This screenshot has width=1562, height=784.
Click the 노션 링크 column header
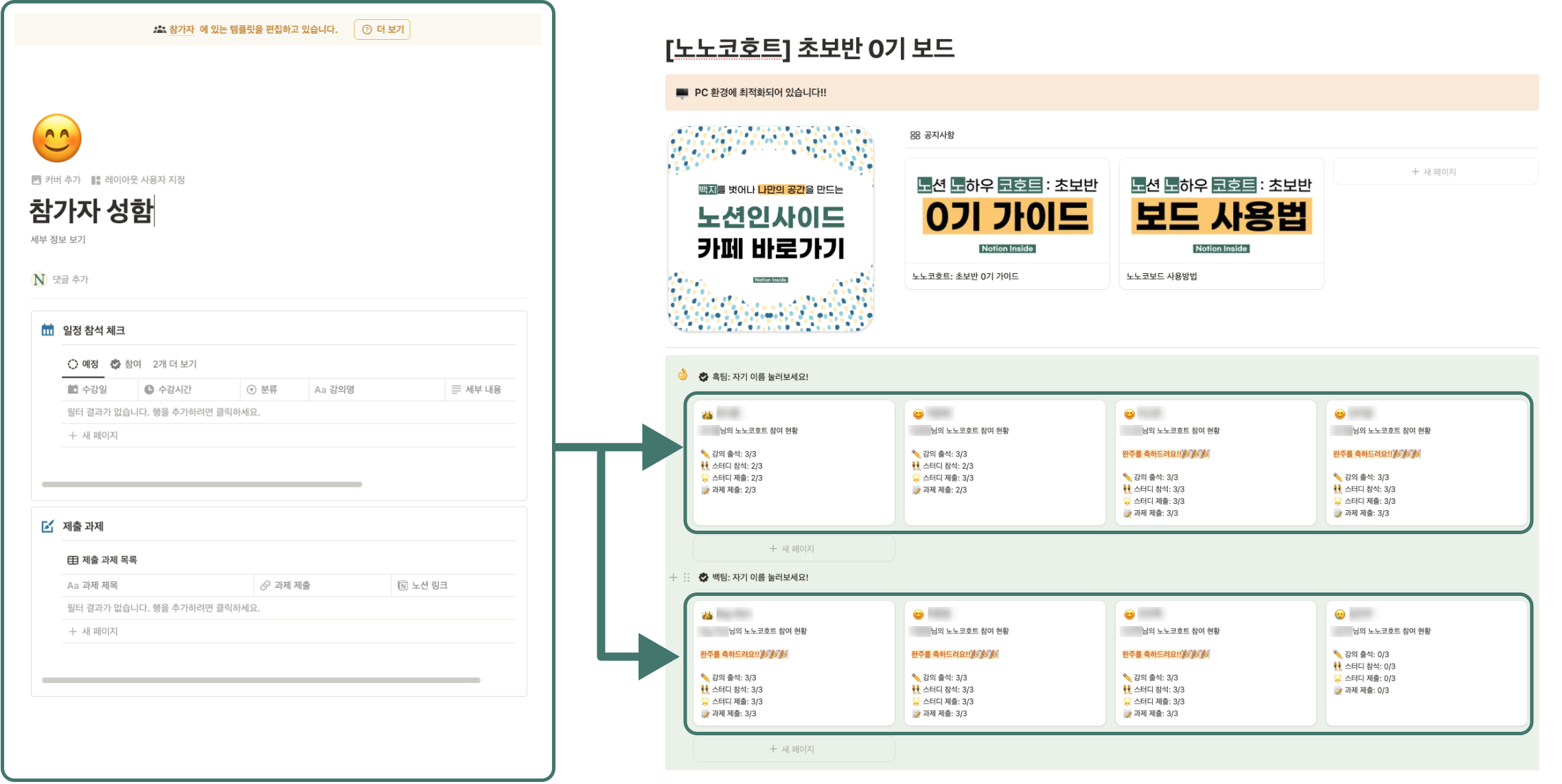click(x=453, y=585)
